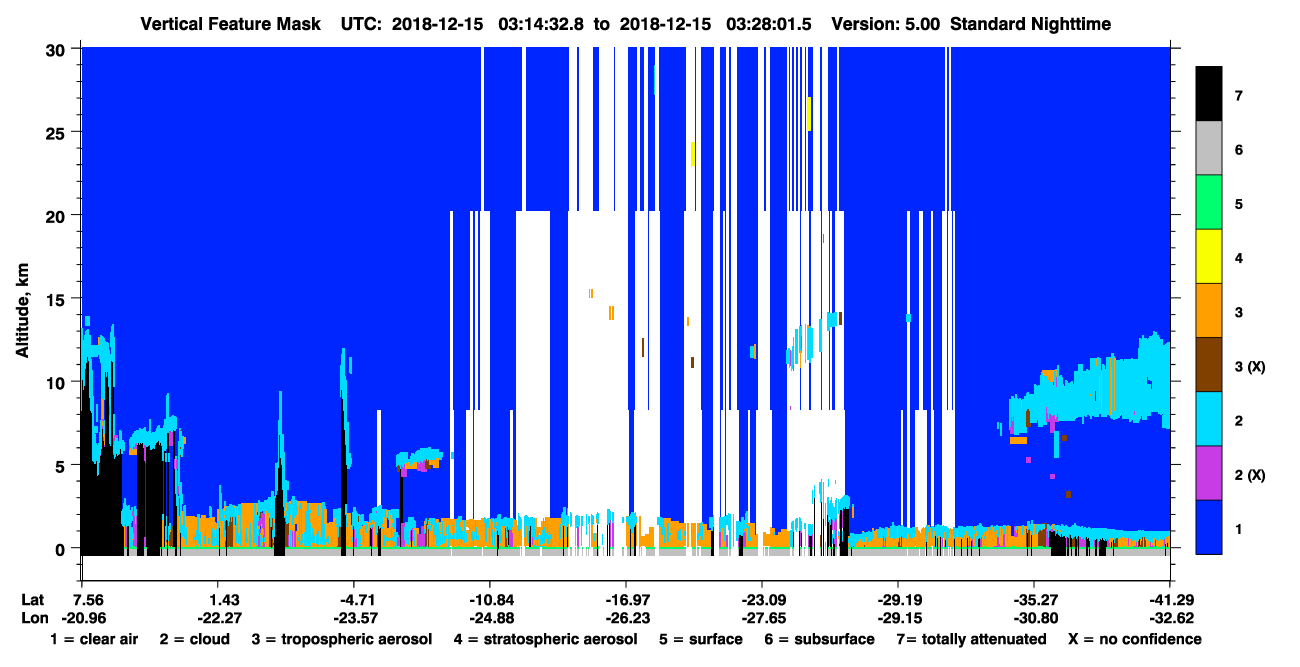Click the '3 = tropospheric aerosol' legend key

click(x=341, y=639)
